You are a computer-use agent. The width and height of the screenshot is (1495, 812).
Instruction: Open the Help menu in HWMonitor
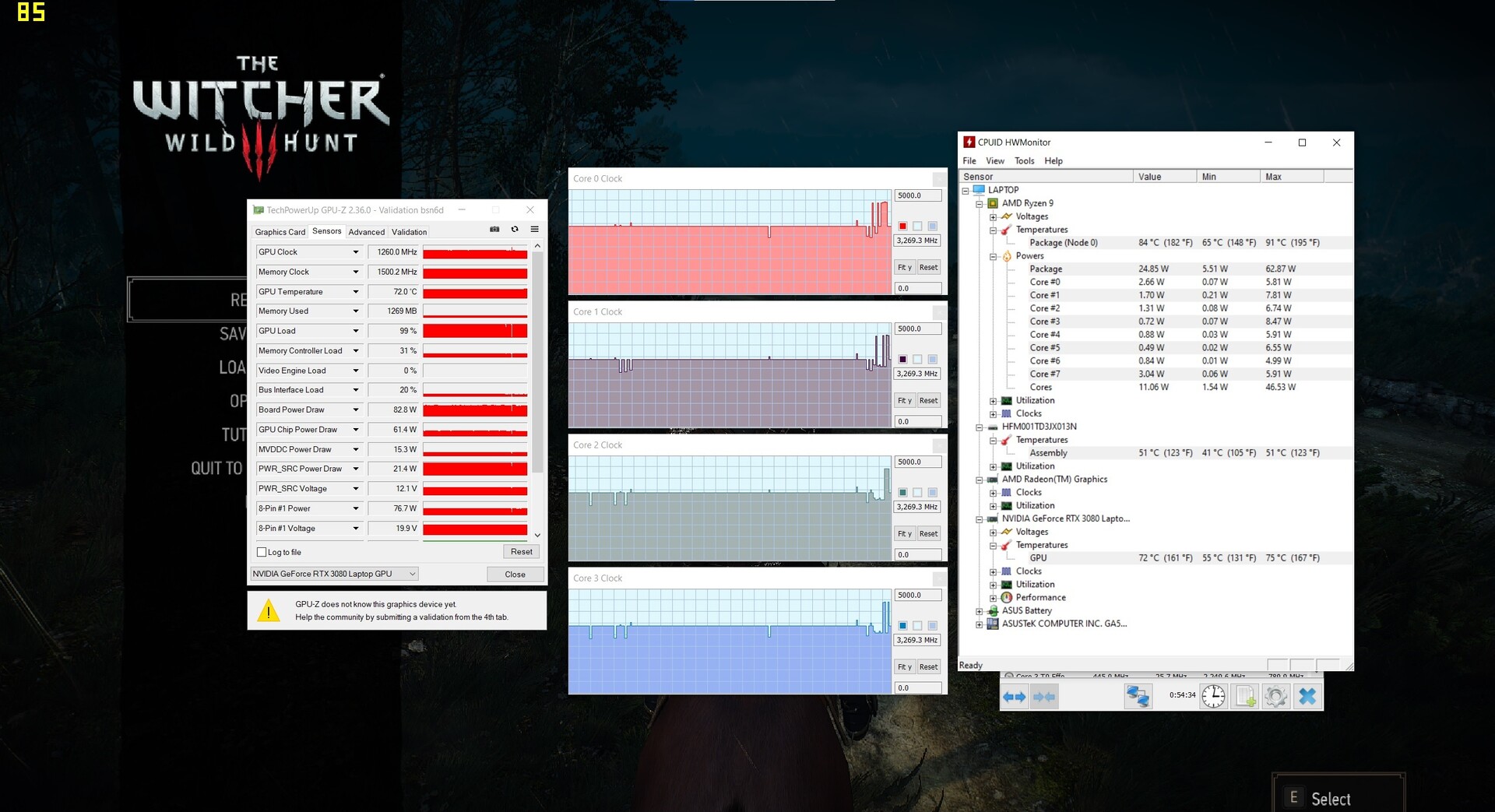(1054, 161)
